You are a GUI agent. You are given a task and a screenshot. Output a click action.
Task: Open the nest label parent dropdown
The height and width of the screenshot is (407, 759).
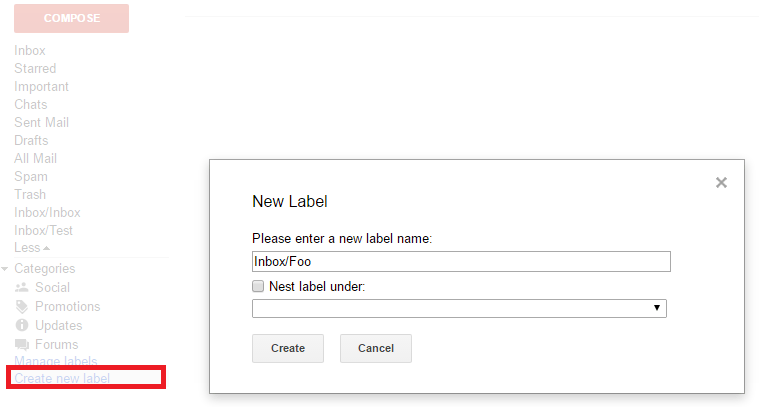(459, 308)
